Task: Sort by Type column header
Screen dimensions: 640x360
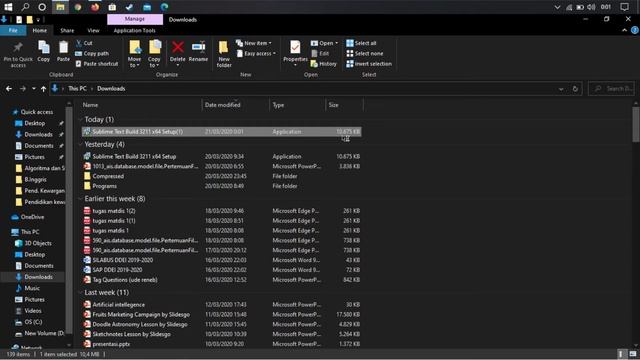Action: click(298, 105)
